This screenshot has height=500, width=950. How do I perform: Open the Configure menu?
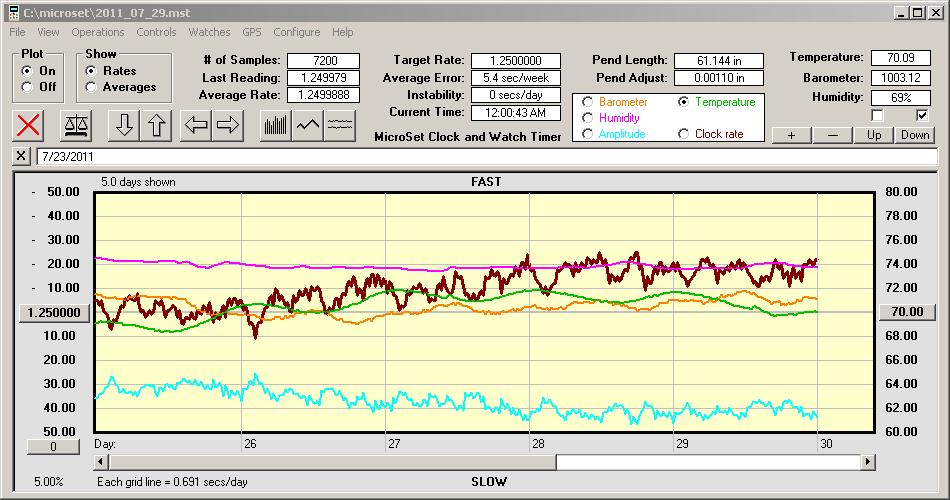pos(296,32)
